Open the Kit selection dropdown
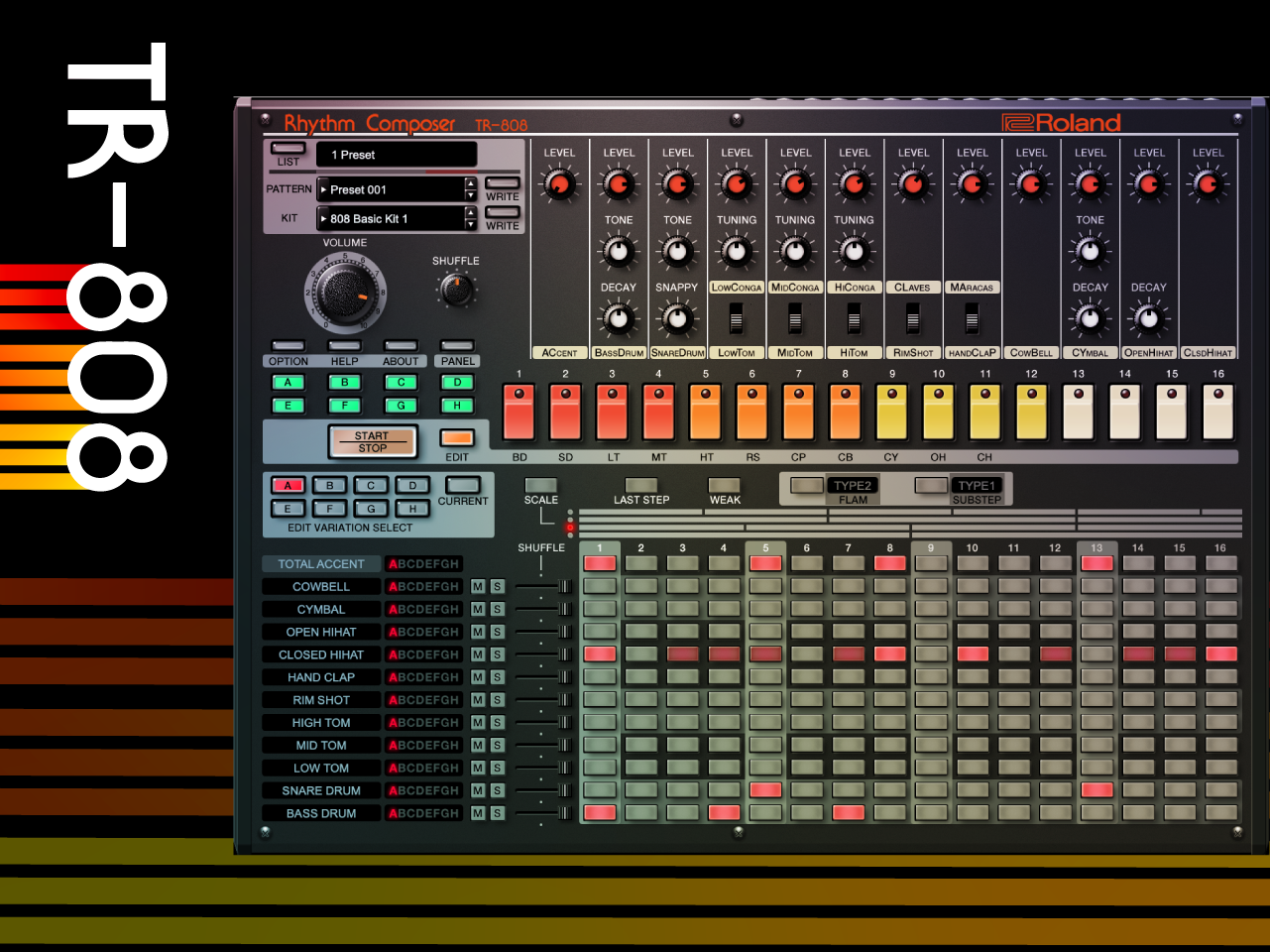Screen dimensions: 1270x952 pyautogui.click(x=391, y=218)
